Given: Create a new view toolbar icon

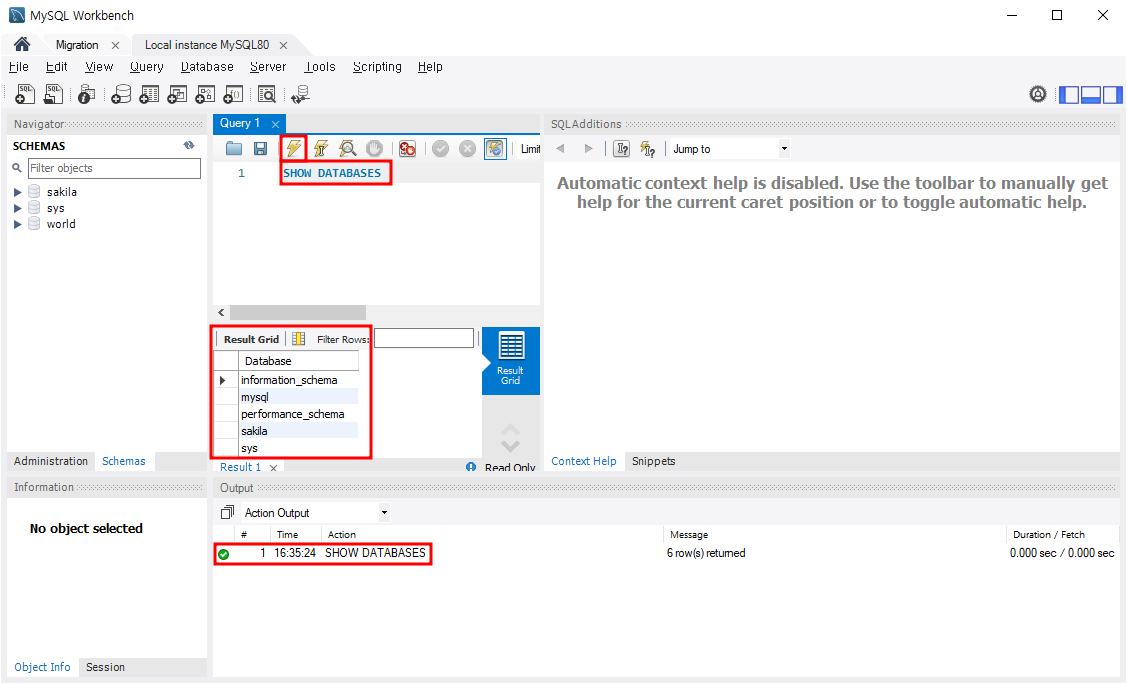Looking at the screenshot, I should tap(177, 94).
